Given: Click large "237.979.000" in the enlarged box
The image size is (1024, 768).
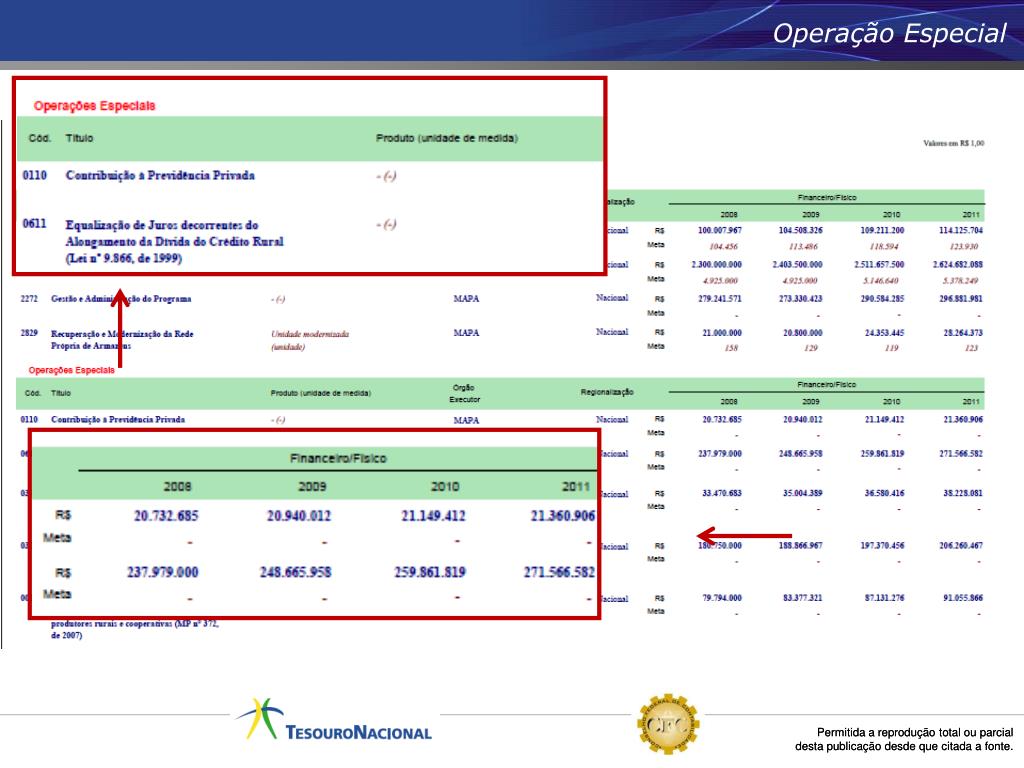Looking at the screenshot, I should click(x=163, y=572).
